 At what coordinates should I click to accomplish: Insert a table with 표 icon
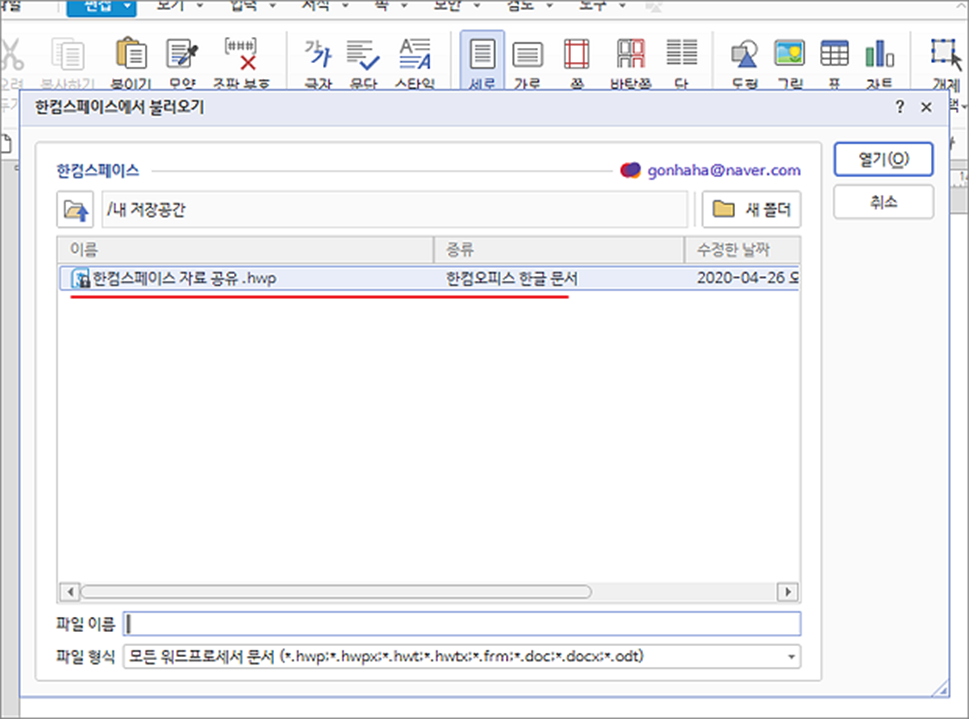pyautogui.click(x=834, y=53)
